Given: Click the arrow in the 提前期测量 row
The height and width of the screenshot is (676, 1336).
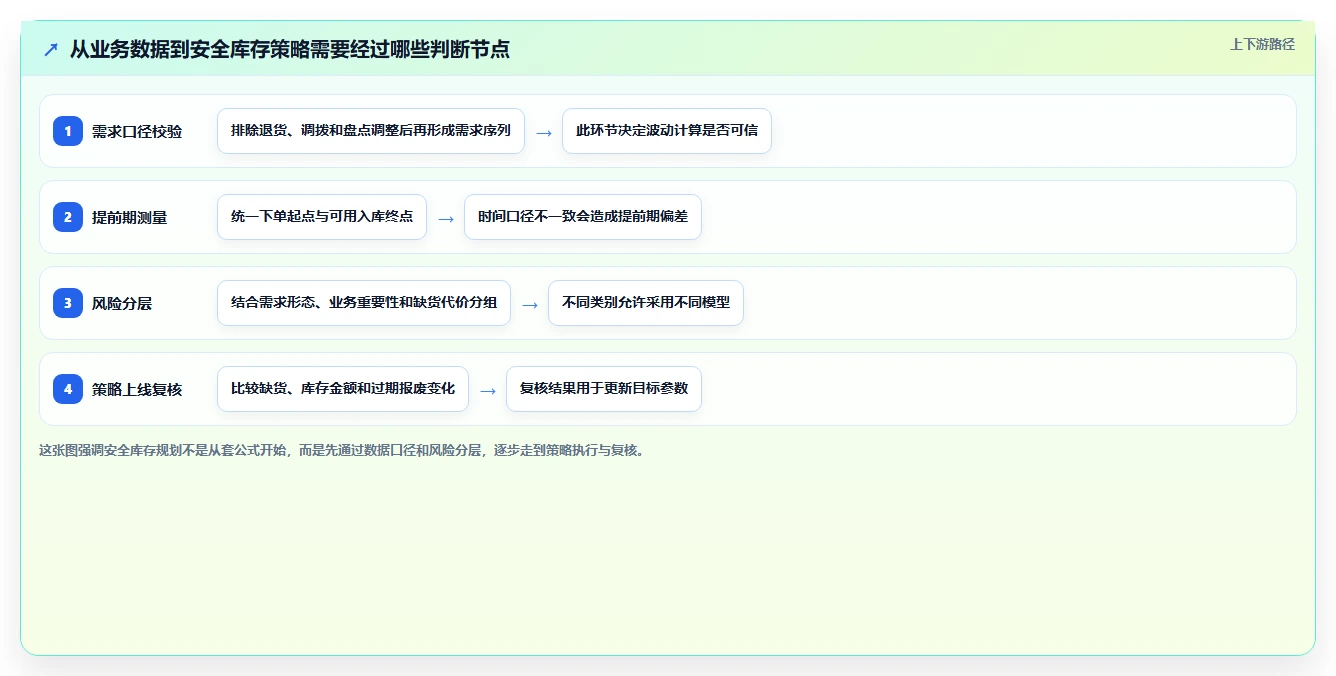Looking at the screenshot, I should click(446, 218).
